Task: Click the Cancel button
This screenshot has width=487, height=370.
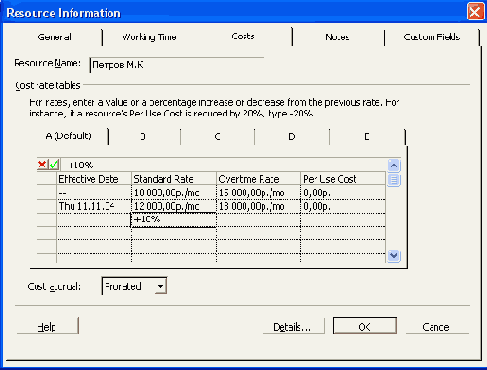Action: coord(437,326)
